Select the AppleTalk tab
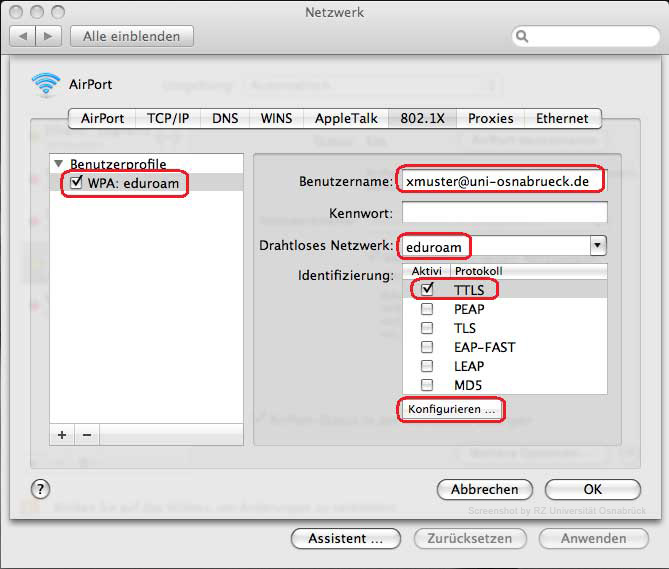The image size is (669, 569). [346, 118]
